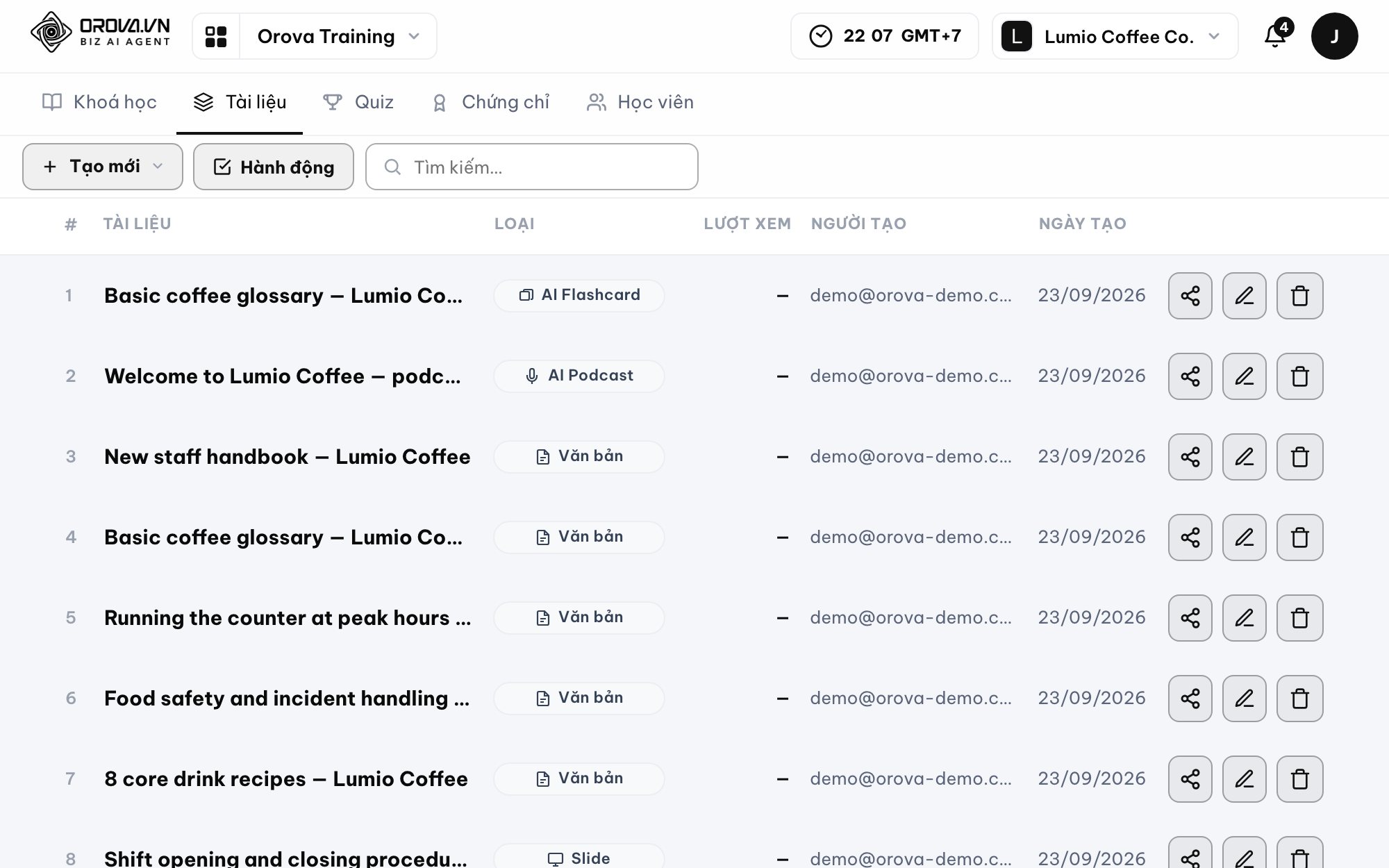The height and width of the screenshot is (868, 1389).
Task: Open the Tạo mới dropdown
Action: click(103, 167)
